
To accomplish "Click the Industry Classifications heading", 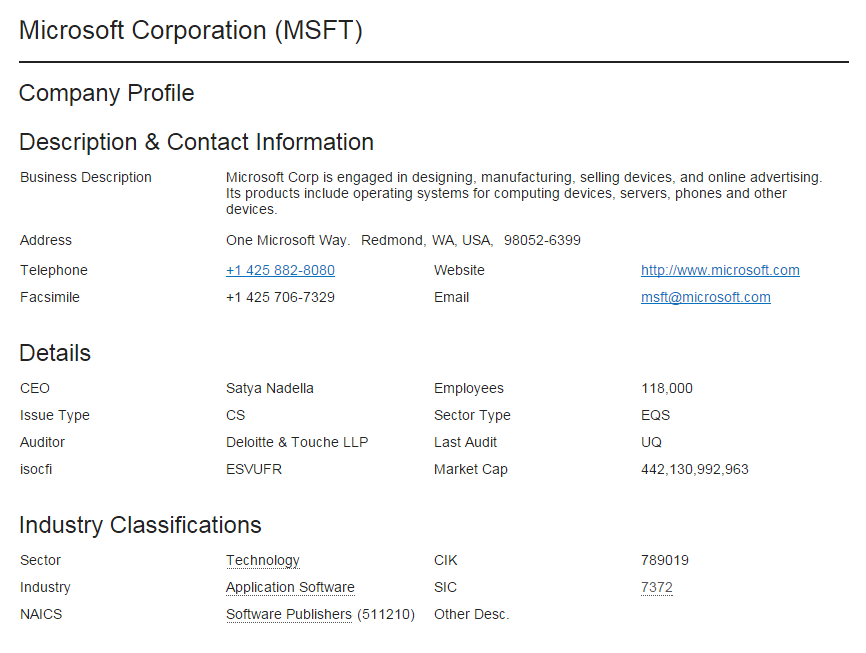I will (140, 525).
